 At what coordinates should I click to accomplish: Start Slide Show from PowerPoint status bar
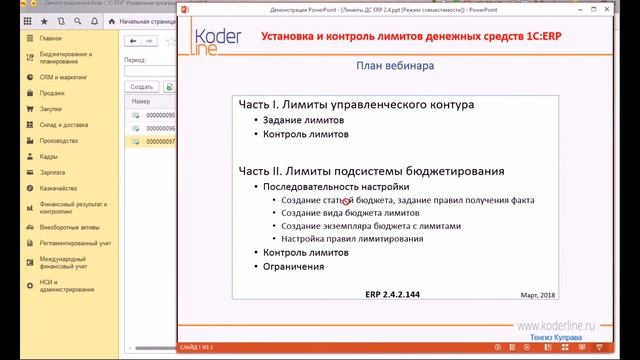[x=599, y=347]
